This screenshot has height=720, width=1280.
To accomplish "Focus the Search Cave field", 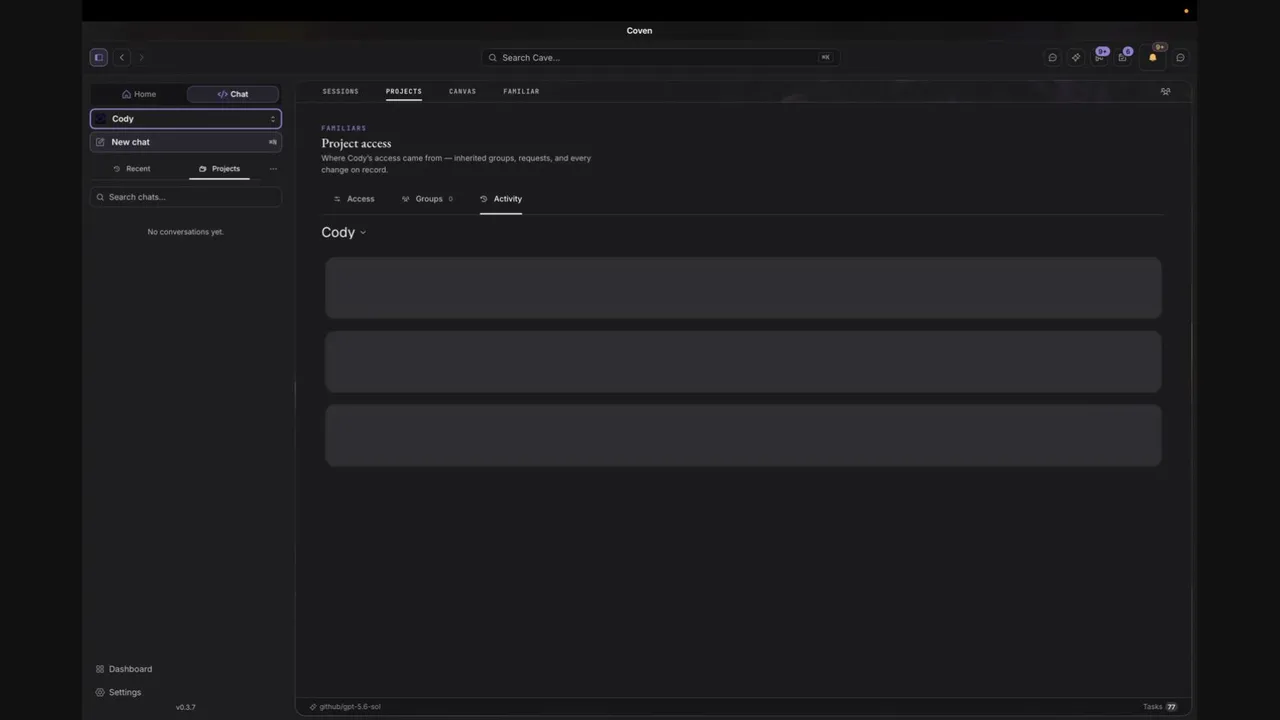I will click(660, 58).
